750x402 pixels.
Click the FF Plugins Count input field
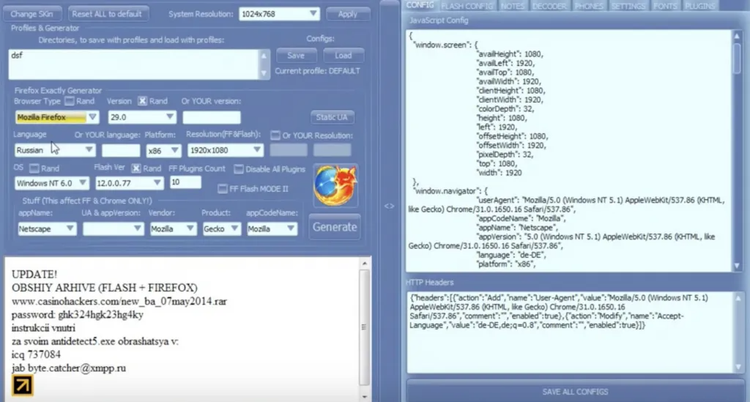pos(186,183)
